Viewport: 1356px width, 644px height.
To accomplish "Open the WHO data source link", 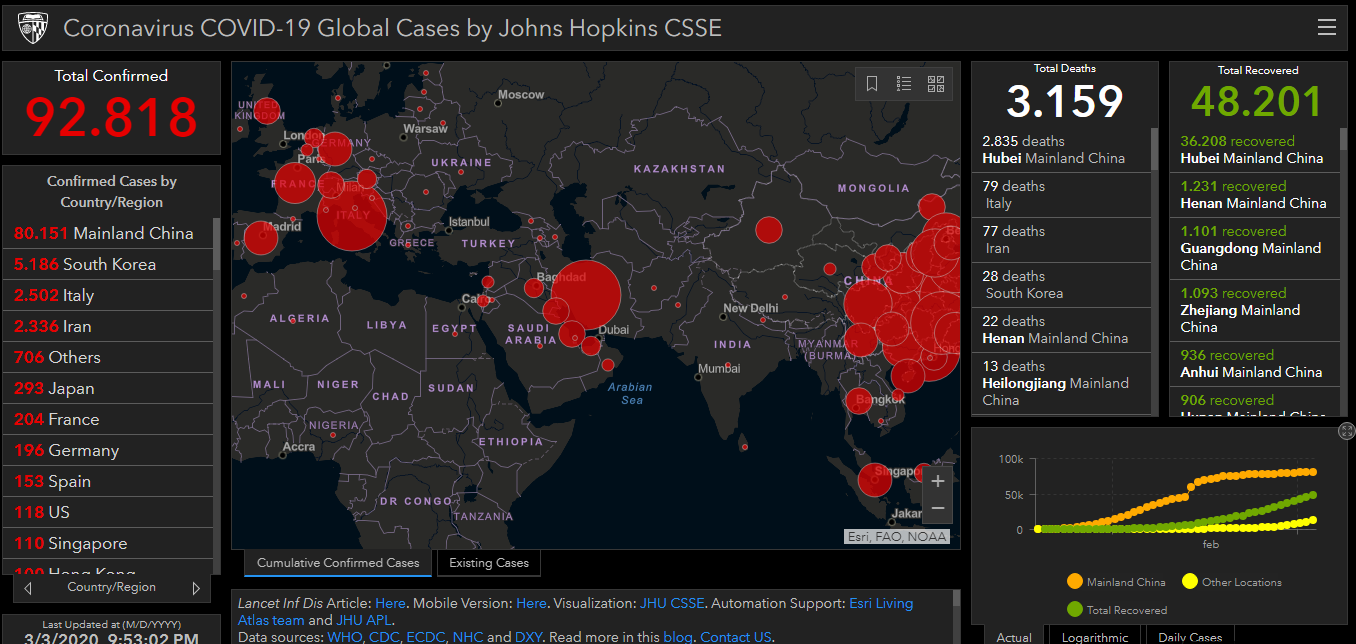I will 345,637.
